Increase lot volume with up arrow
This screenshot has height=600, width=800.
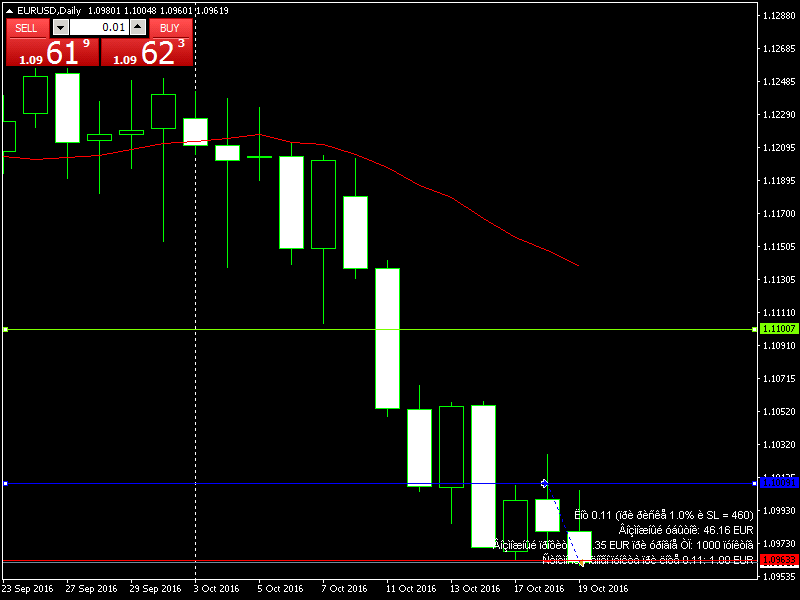(138, 28)
